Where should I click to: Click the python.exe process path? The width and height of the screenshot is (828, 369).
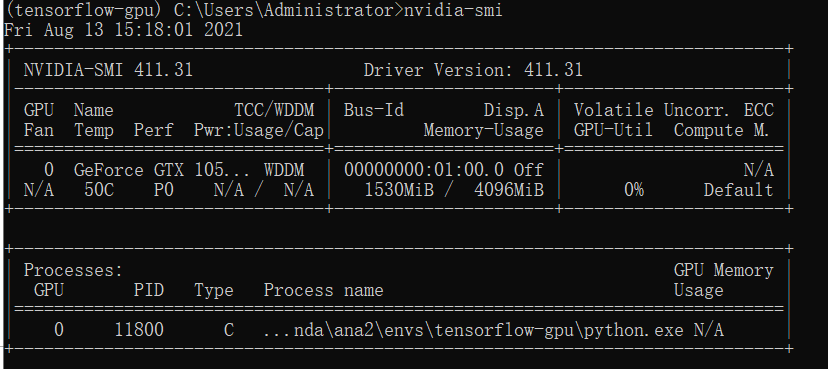473,330
